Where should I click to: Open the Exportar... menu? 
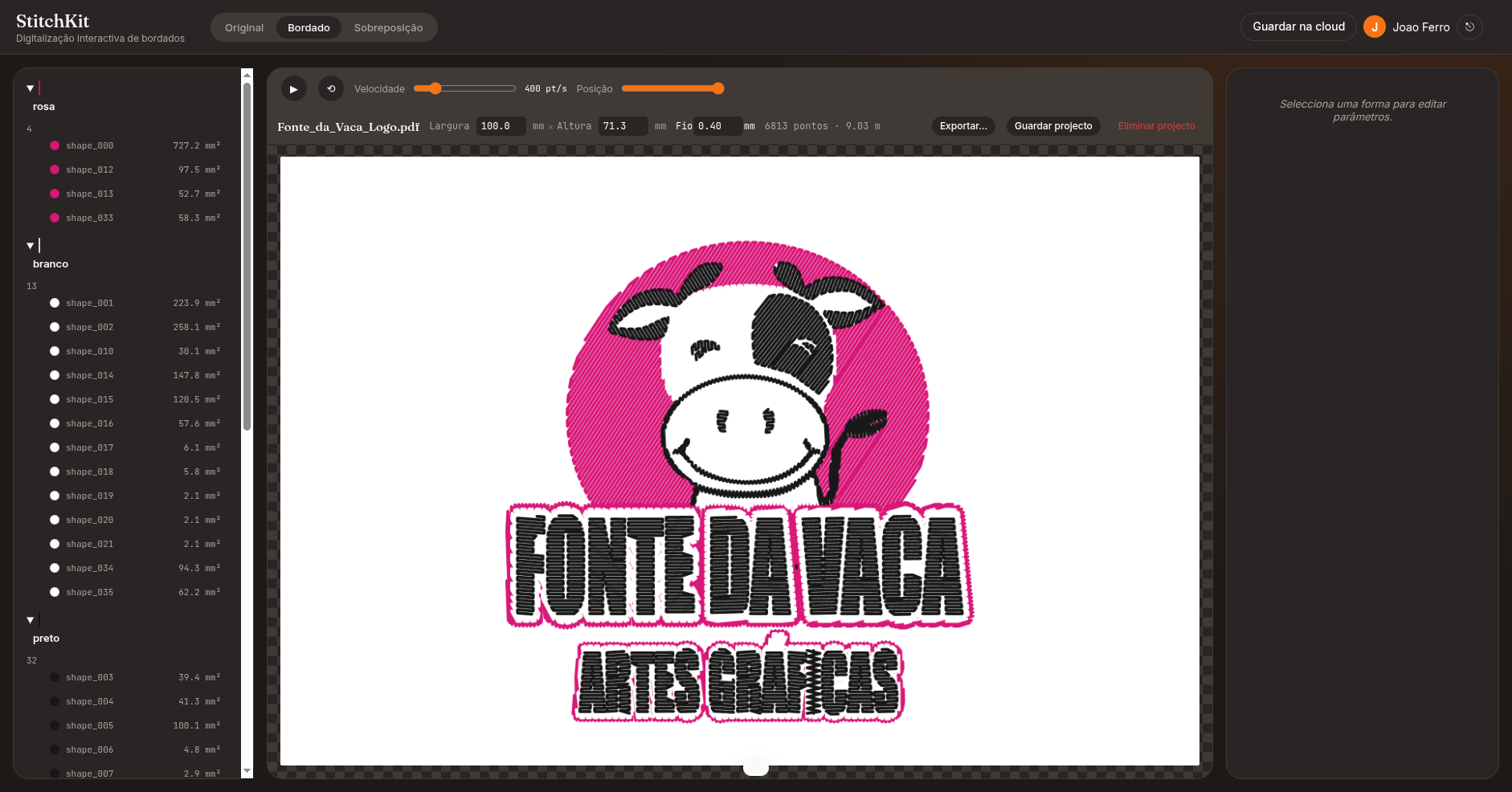(x=963, y=126)
